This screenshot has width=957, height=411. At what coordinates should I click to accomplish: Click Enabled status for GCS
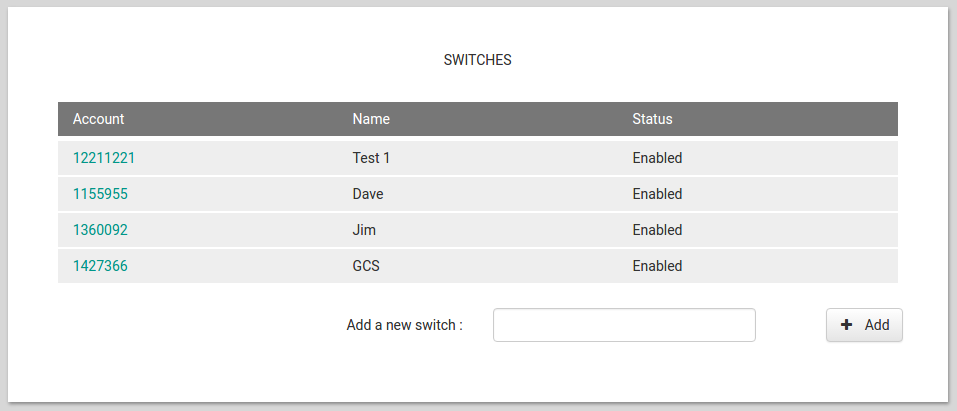click(x=657, y=266)
